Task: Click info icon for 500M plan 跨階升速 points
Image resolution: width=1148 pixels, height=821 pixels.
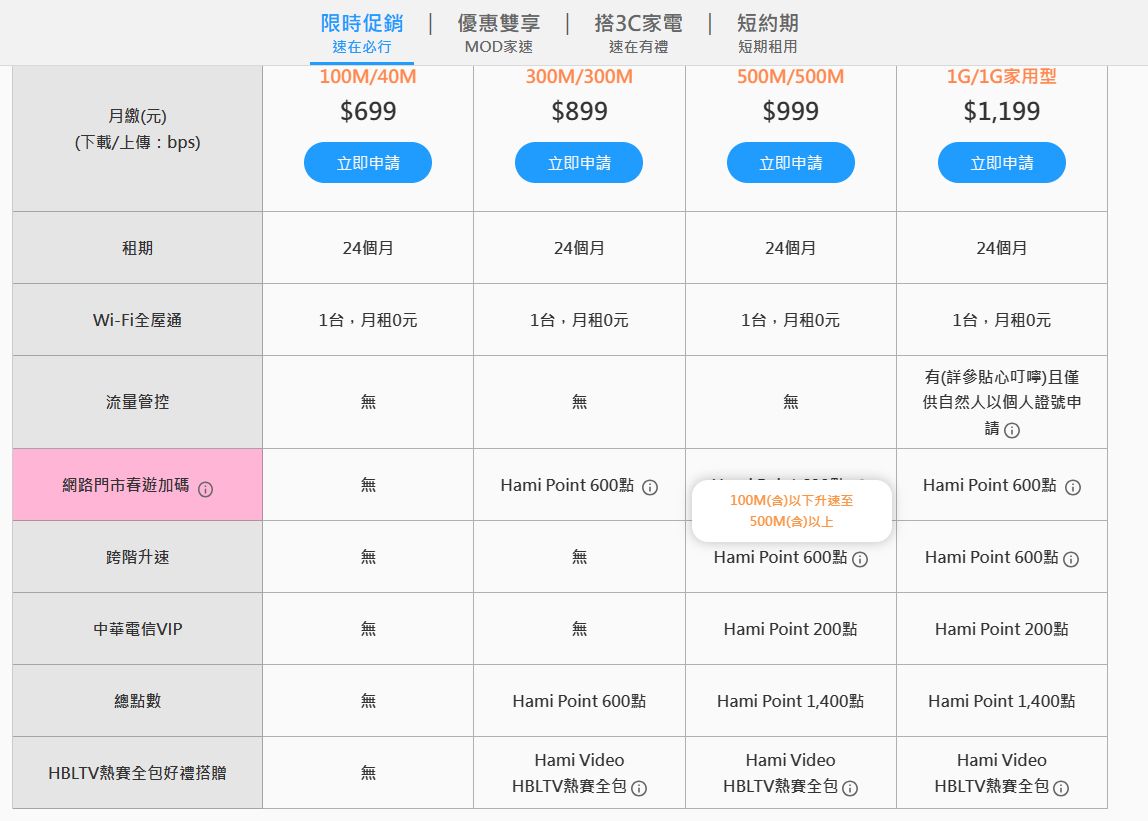Action: pyautogui.click(x=860, y=559)
